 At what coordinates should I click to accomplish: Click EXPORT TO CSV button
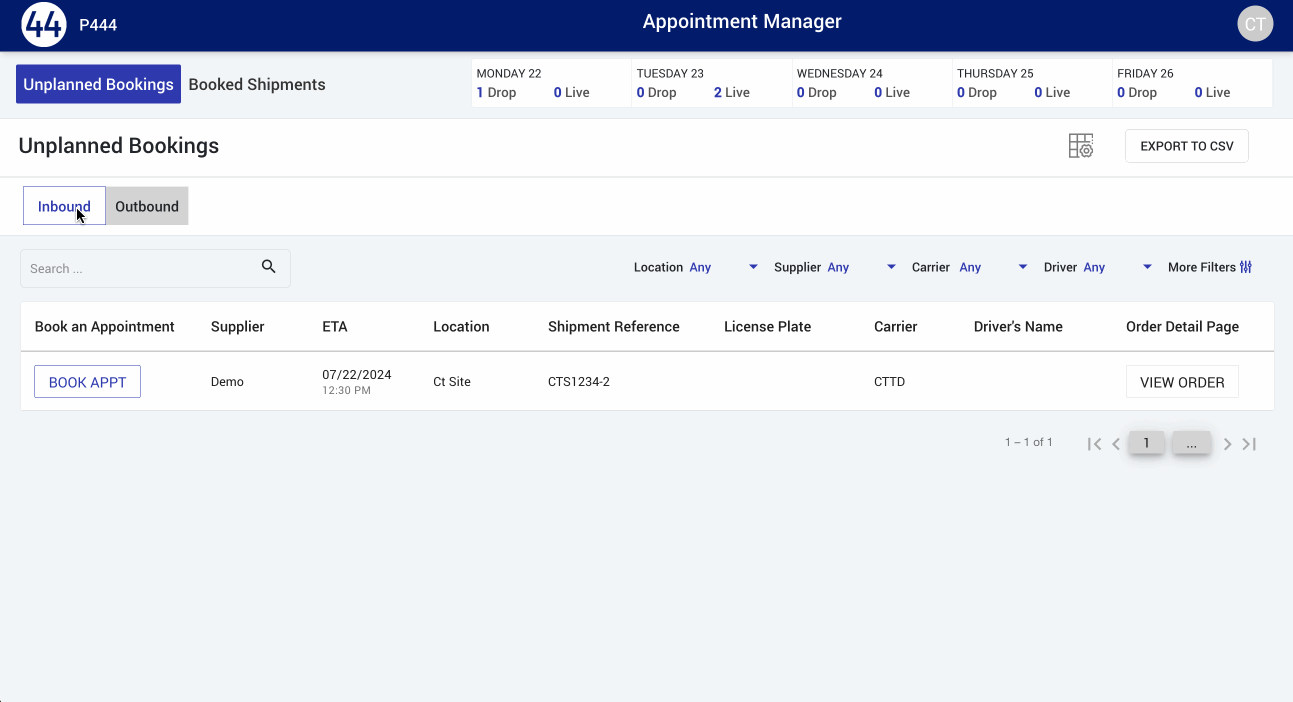pos(1187,146)
